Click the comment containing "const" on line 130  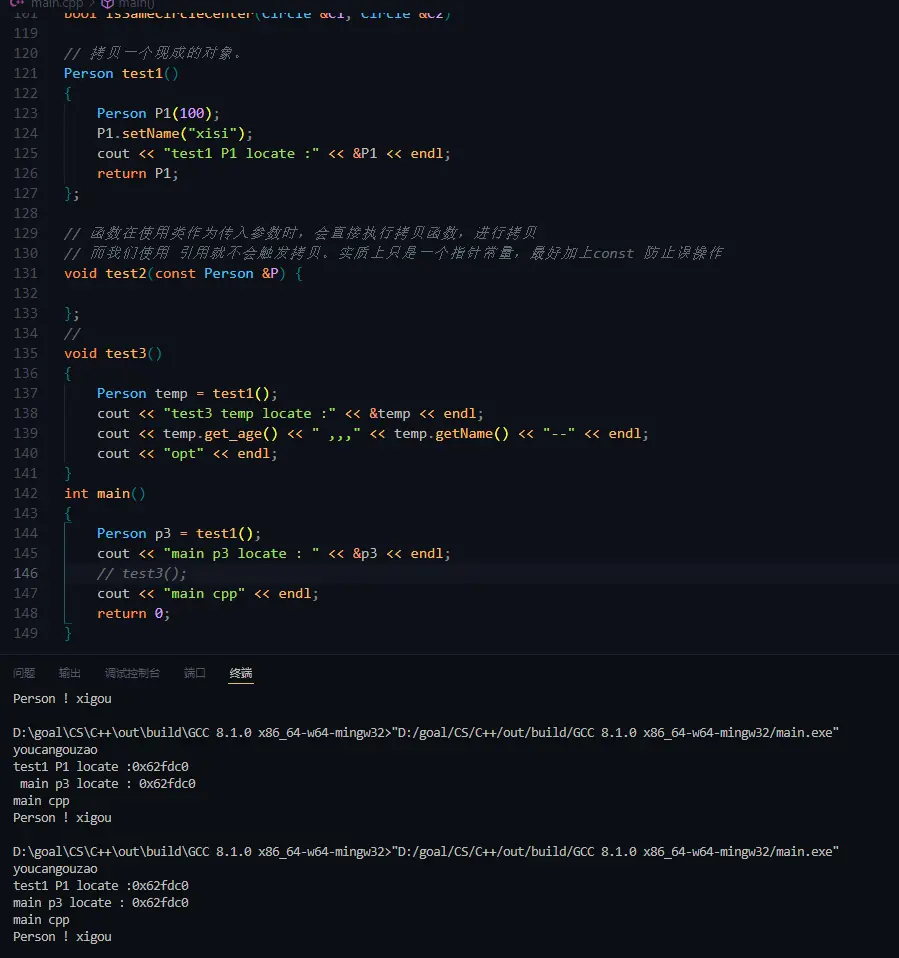click(394, 253)
